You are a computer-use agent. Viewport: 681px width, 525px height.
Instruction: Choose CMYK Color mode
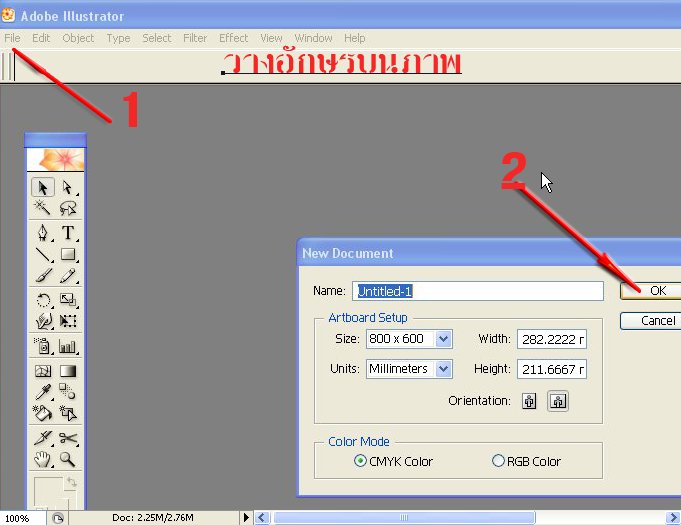click(360, 461)
